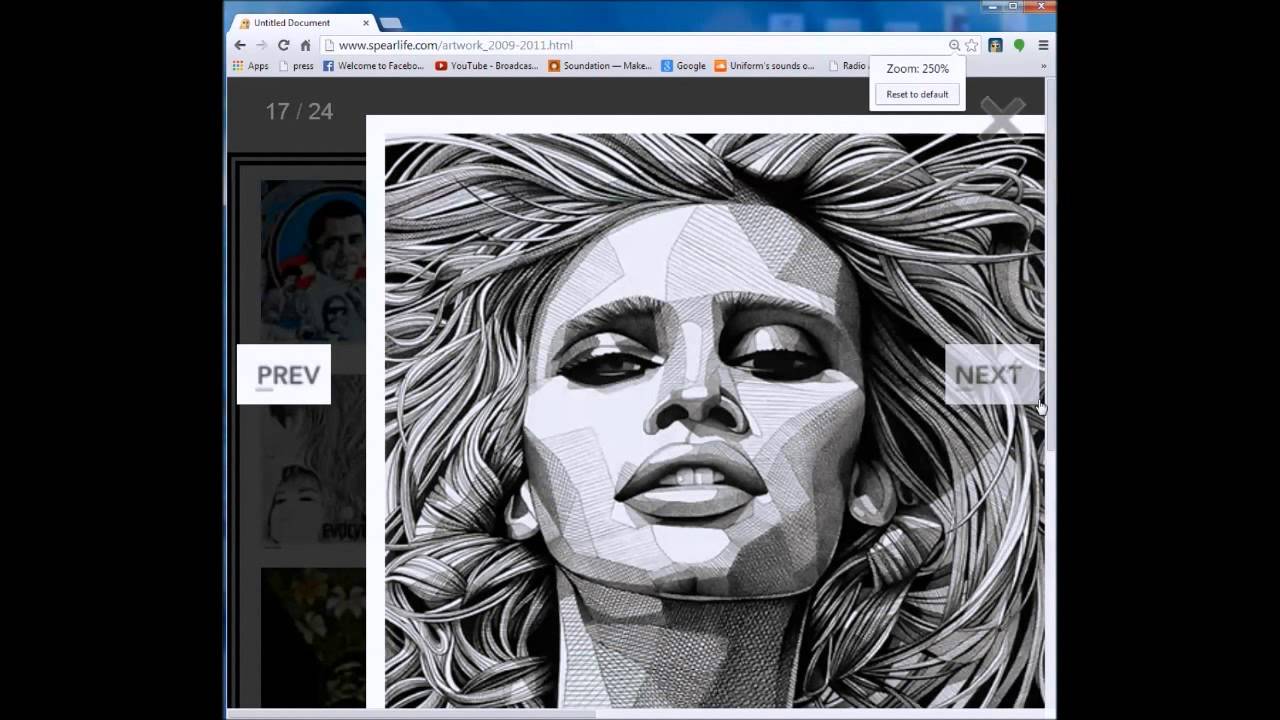Click the zoom magnifier icon in address bar

click(954, 45)
